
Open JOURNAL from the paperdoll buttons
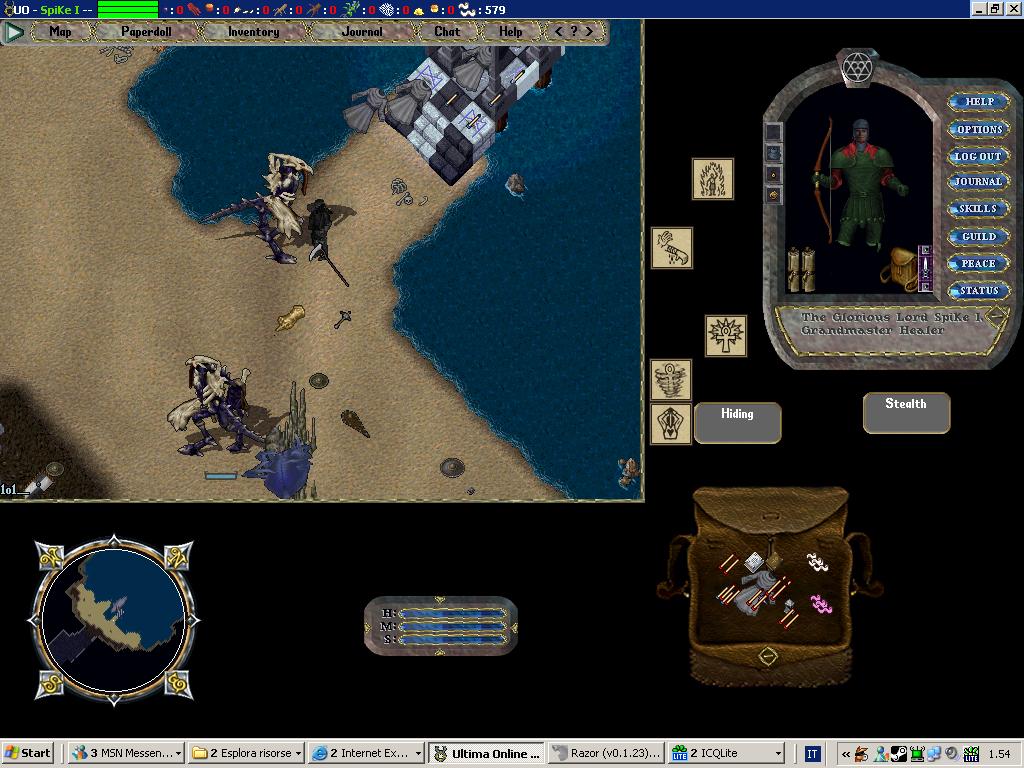click(x=979, y=182)
